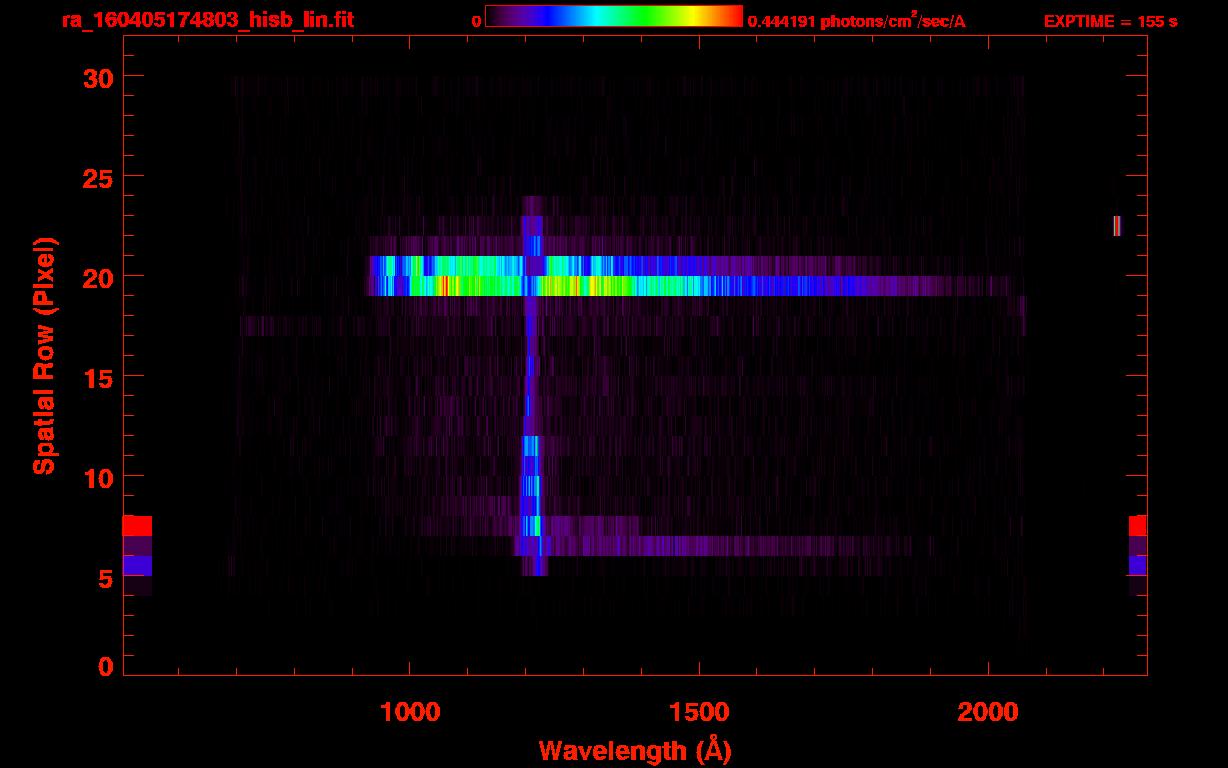Click the filename ra_160405174803_hisb_lin.fit title
This screenshot has width=1228, height=768.
[x=207, y=20]
